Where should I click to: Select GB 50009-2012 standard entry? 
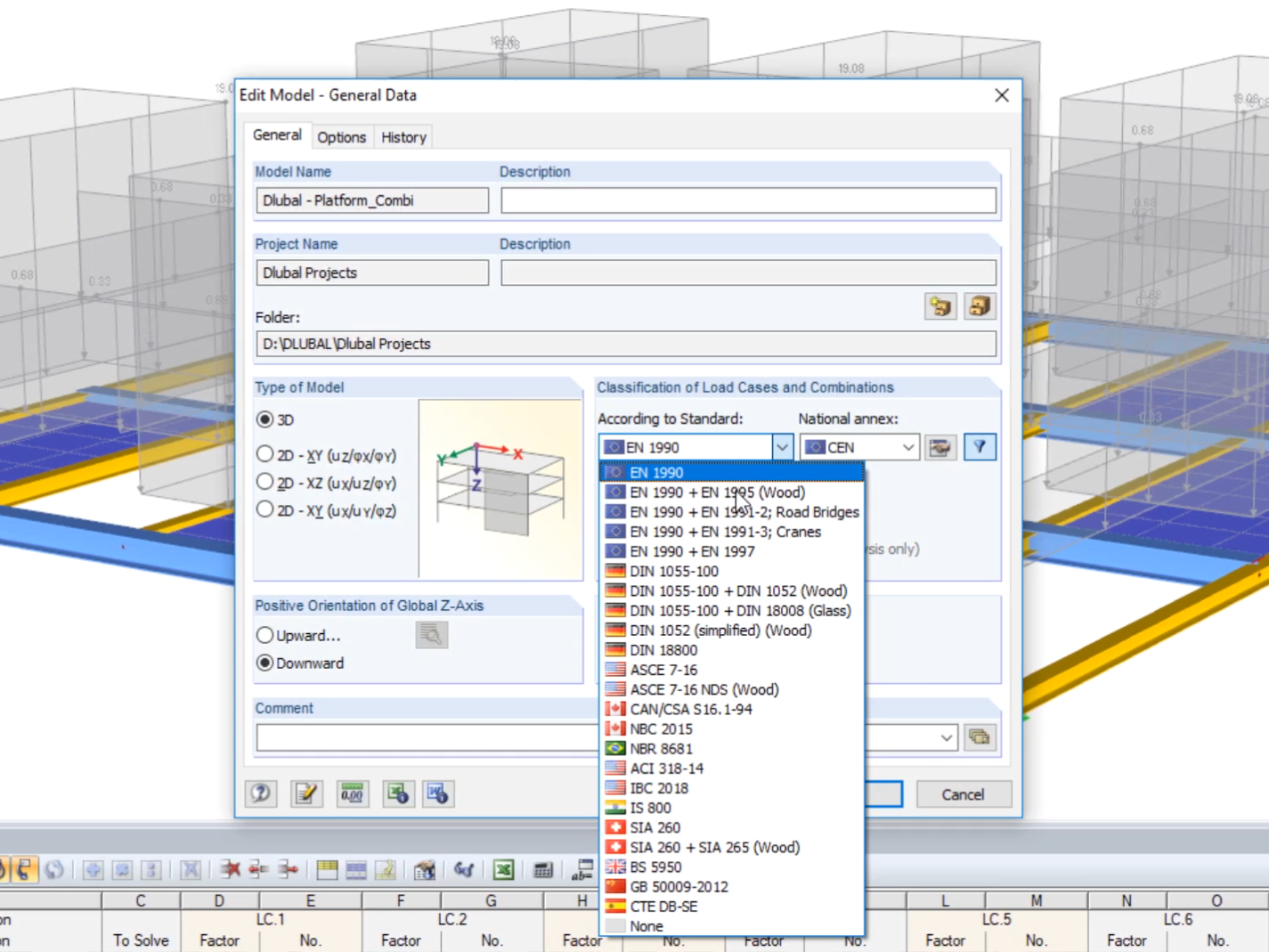point(732,886)
